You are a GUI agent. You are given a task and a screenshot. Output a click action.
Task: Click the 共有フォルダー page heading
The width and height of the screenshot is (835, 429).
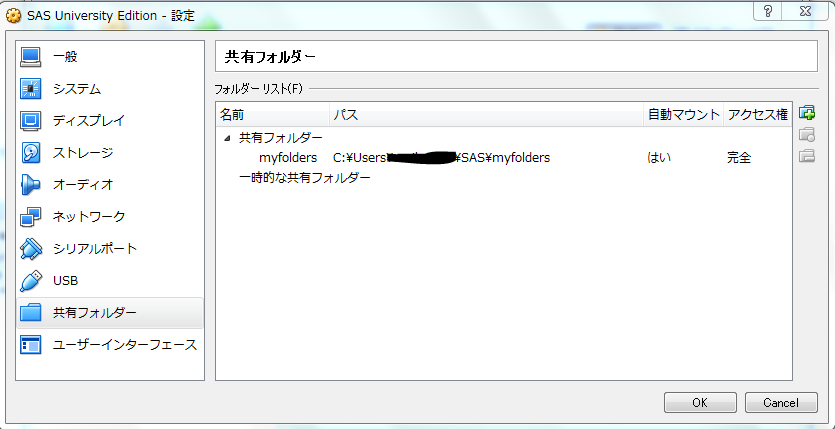(270, 57)
